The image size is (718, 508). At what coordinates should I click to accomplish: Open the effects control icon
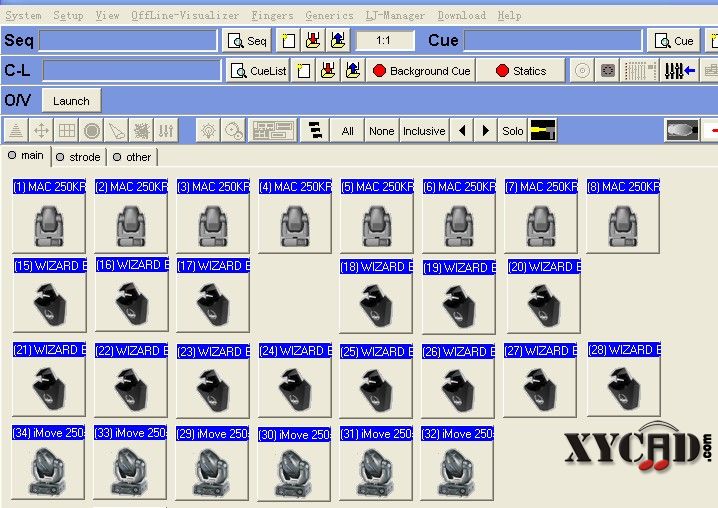(x=141, y=131)
